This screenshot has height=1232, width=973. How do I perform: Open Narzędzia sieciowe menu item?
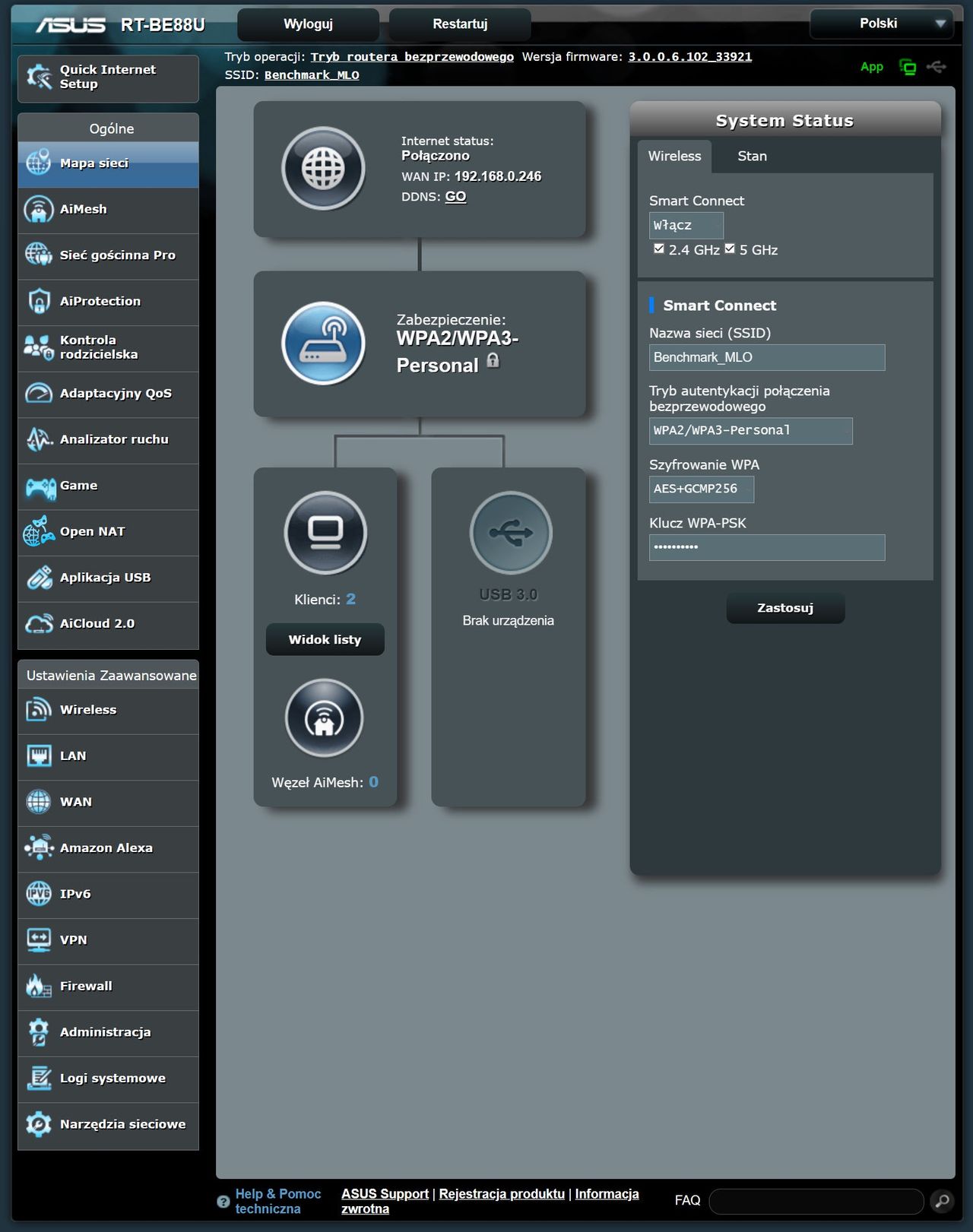point(108,1125)
